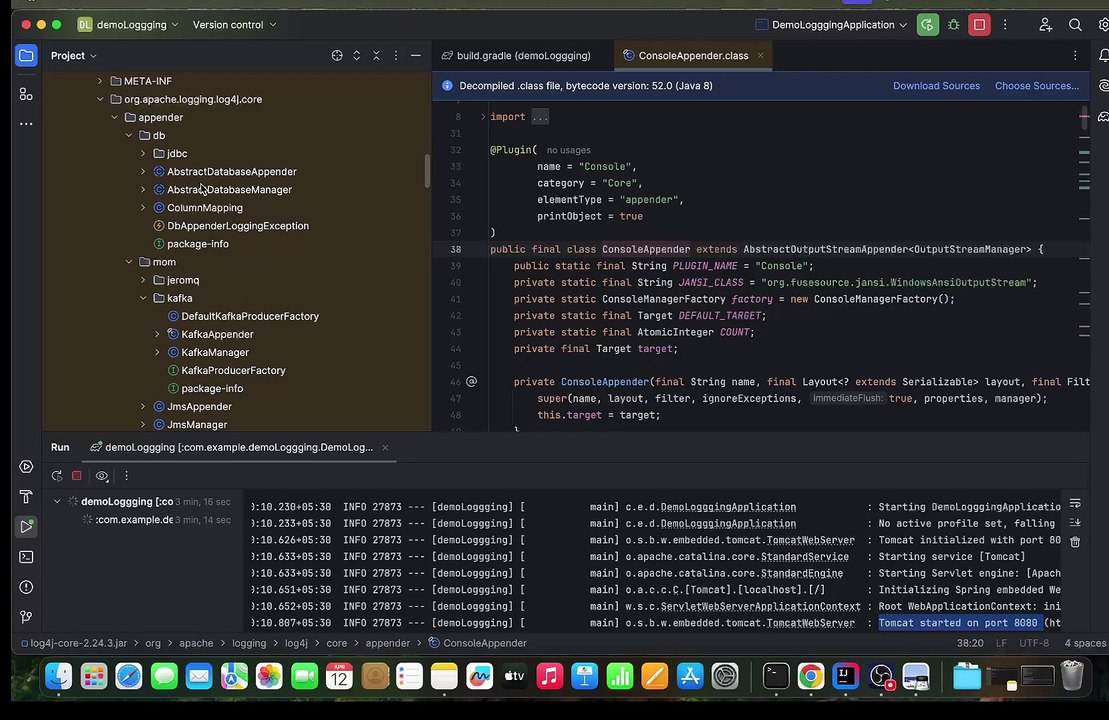
Task: Click the Code With Me user icon
Action: [x=1045, y=25]
